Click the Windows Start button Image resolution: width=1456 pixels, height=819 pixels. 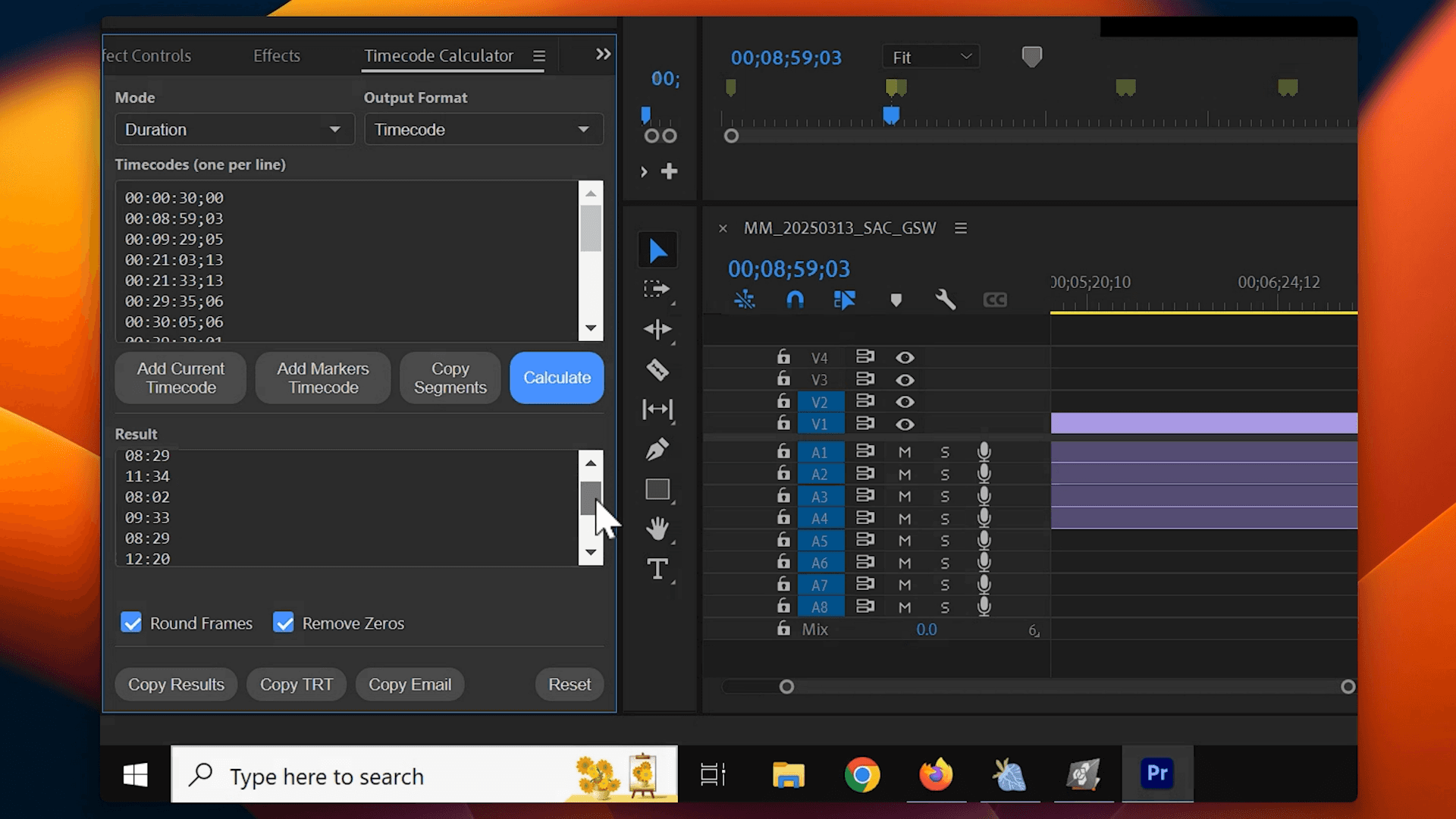pos(135,774)
